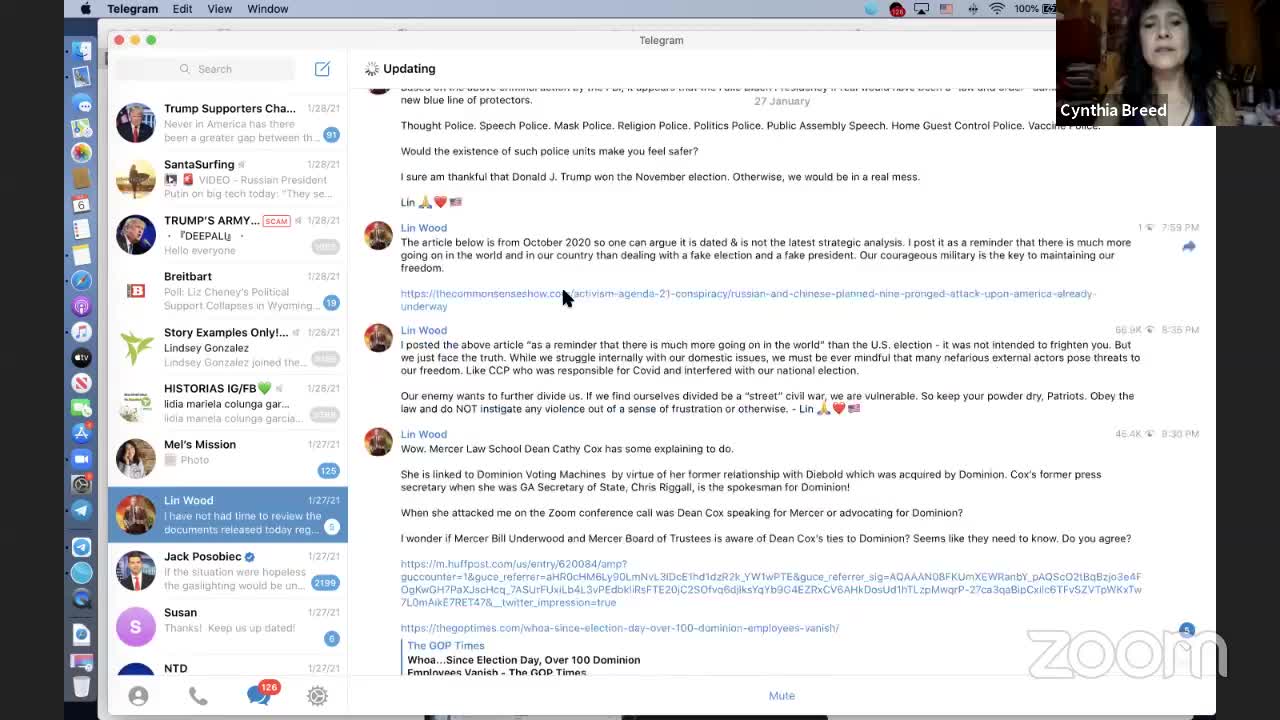The image size is (1280, 720).
Task: Open the Susan chat
Action: pos(228,626)
